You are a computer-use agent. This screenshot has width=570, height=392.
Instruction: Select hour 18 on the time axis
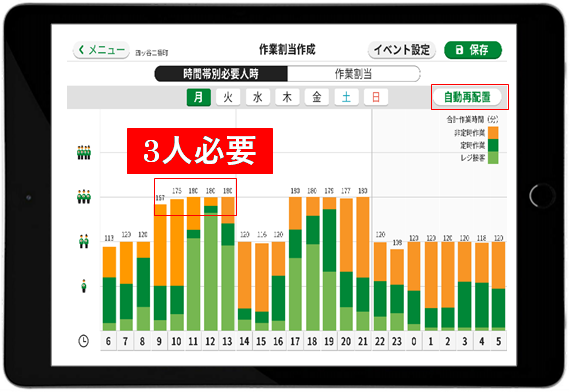(312, 341)
